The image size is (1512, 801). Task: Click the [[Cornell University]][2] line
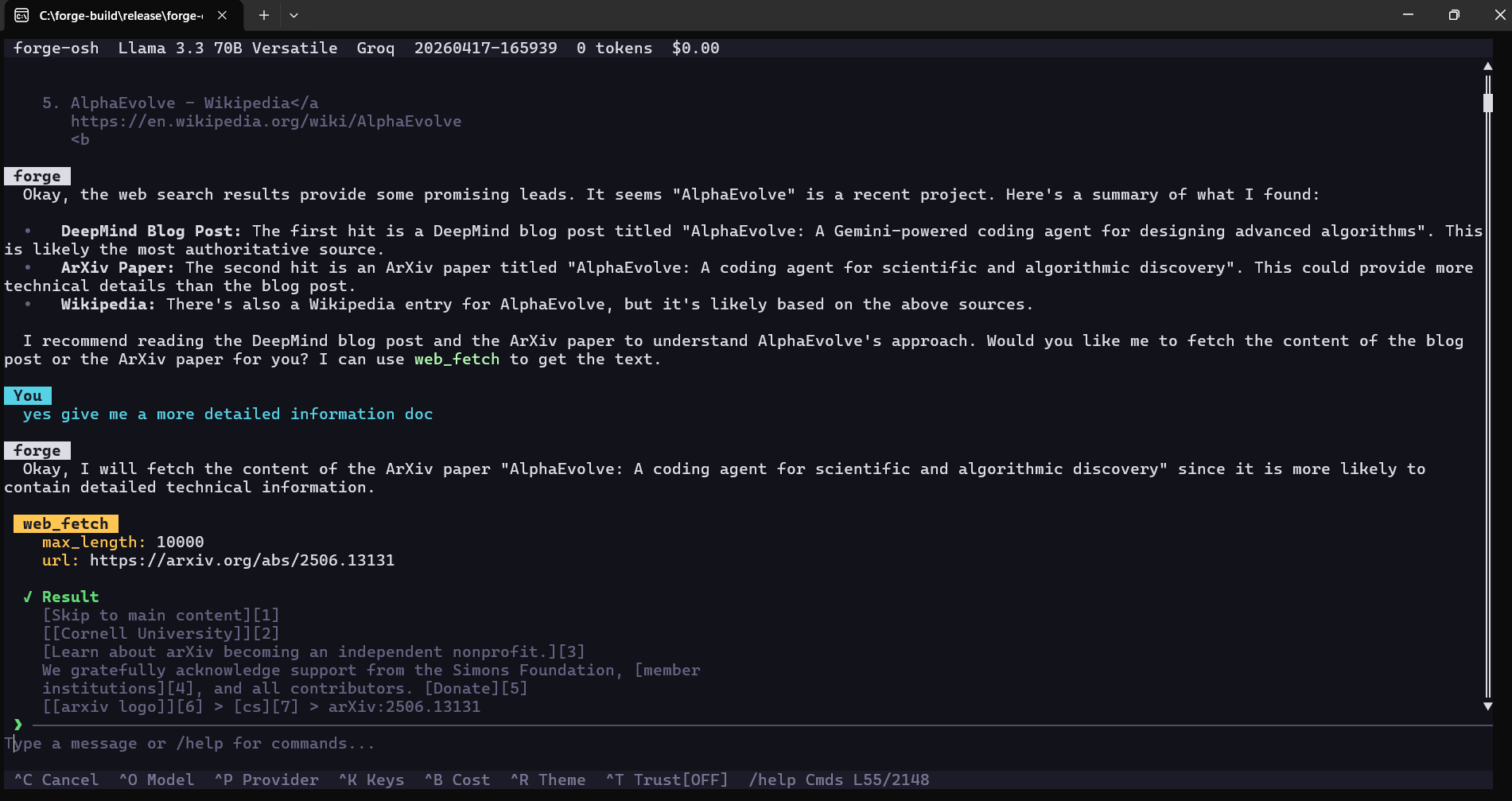[x=161, y=634]
